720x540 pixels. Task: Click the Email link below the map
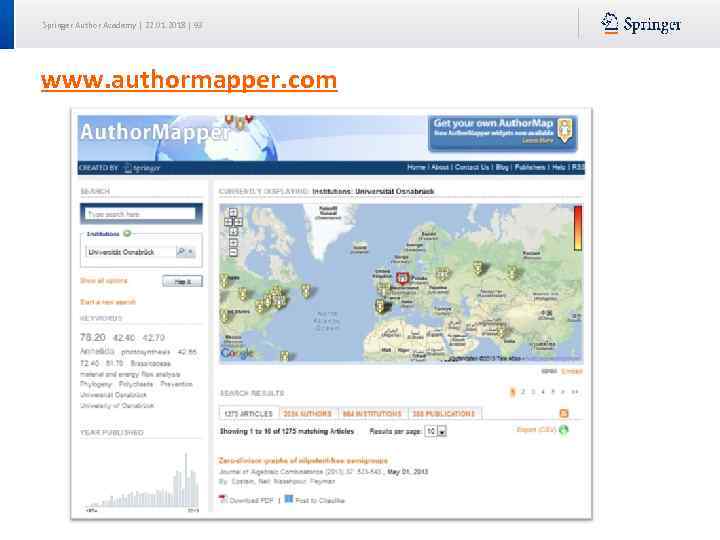coord(572,371)
